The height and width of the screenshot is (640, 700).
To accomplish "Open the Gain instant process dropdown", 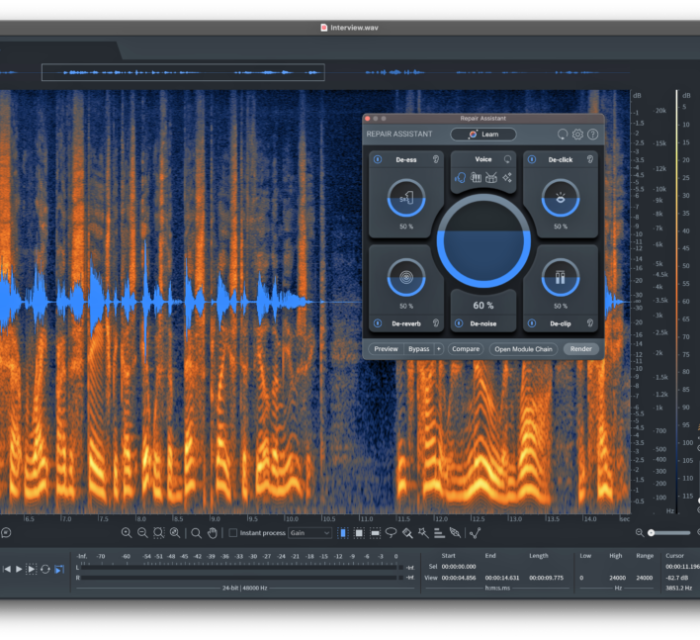I will pos(310,533).
